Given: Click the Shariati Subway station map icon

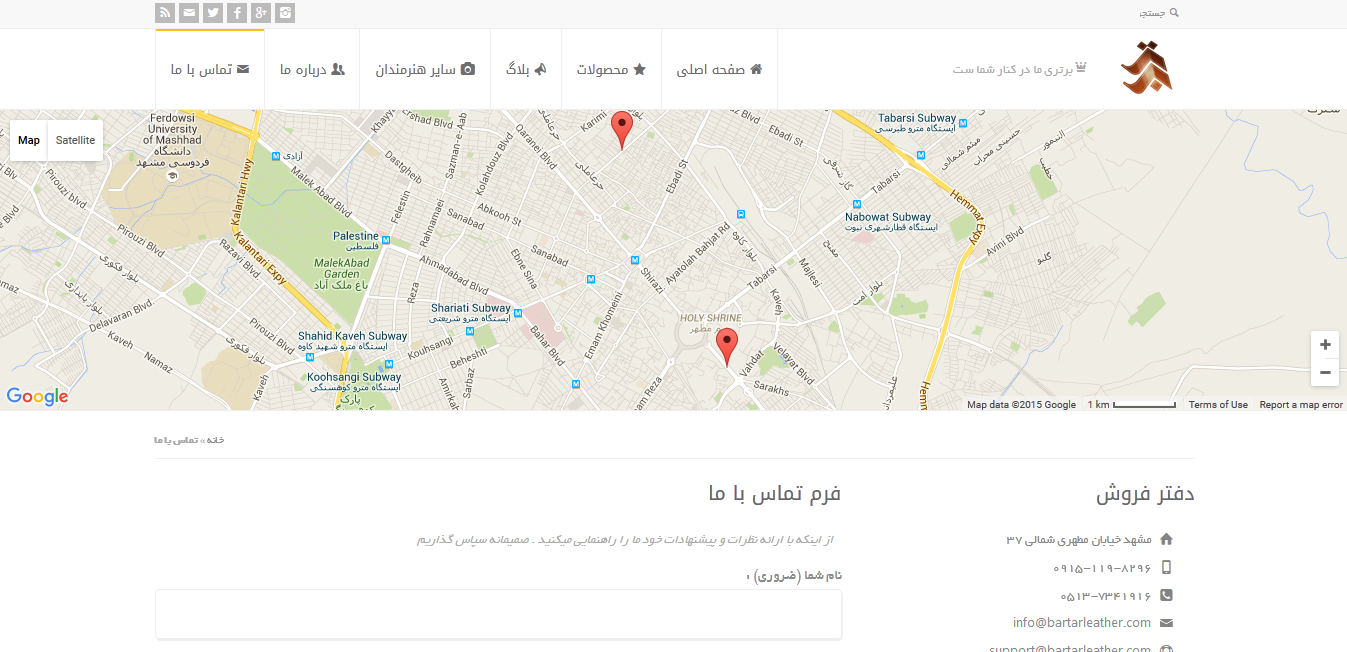Looking at the screenshot, I should (x=518, y=313).
